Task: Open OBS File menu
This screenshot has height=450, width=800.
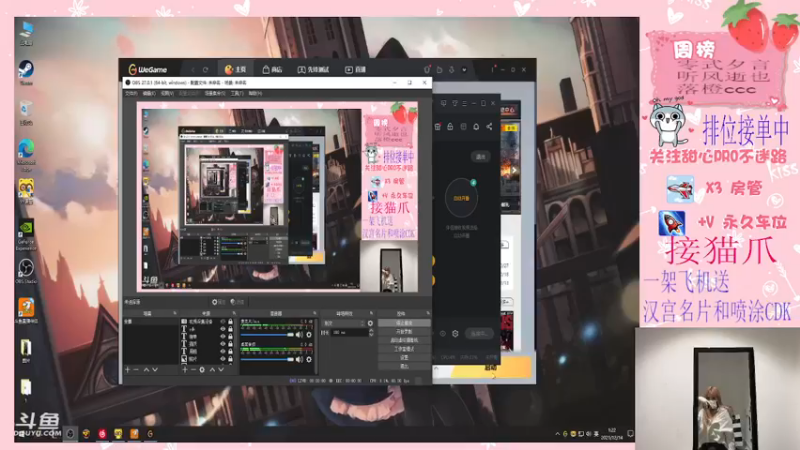Action: [x=131, y=93]
